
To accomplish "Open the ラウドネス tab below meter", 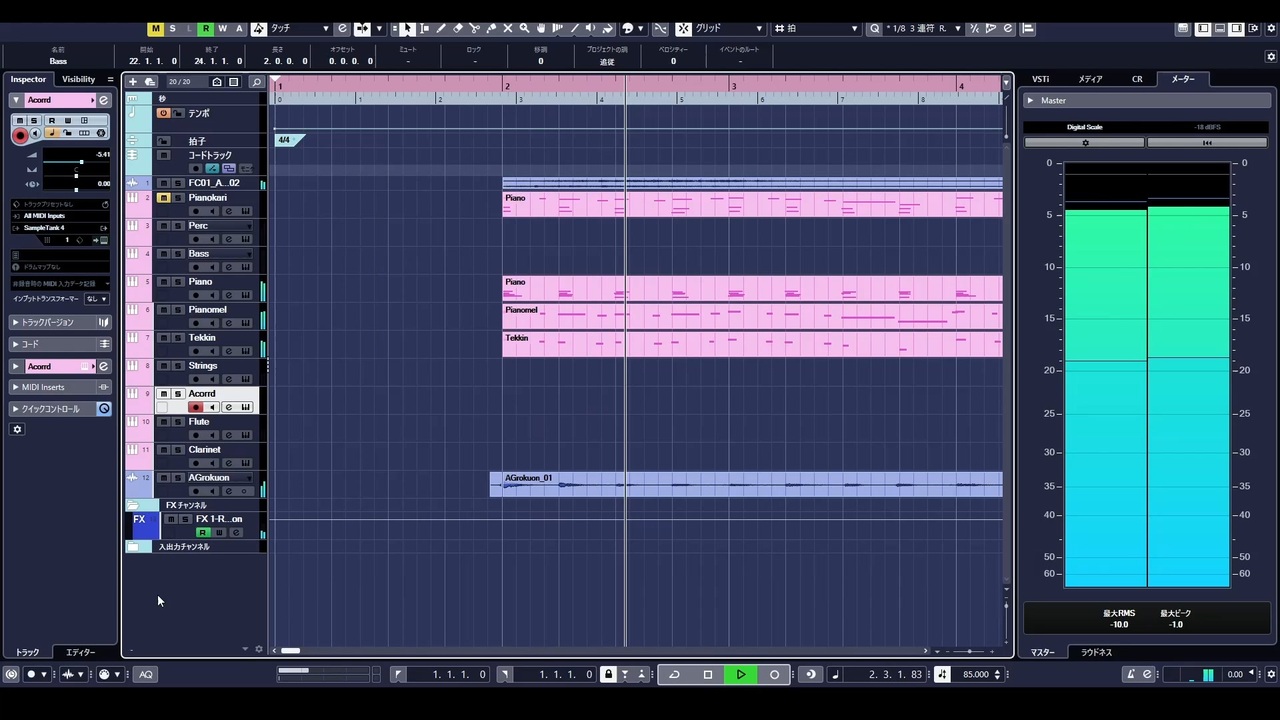I will [x=1096, y=652].
